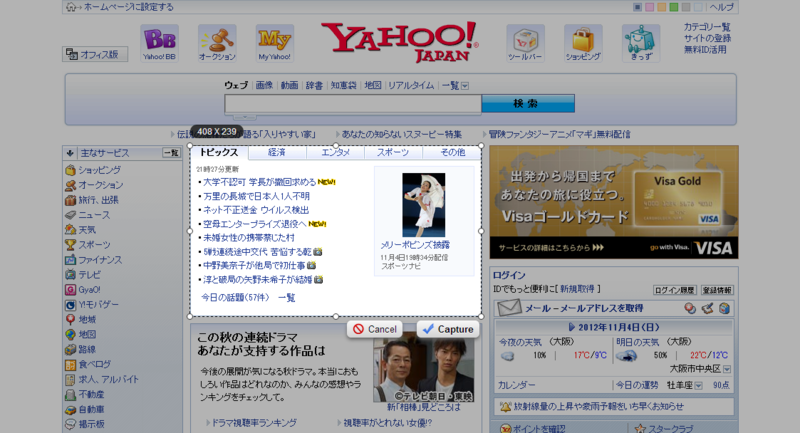Viewport: 800px width, 433px height.
Task: Click the blue box icon beside mail link
Action: 724,308
